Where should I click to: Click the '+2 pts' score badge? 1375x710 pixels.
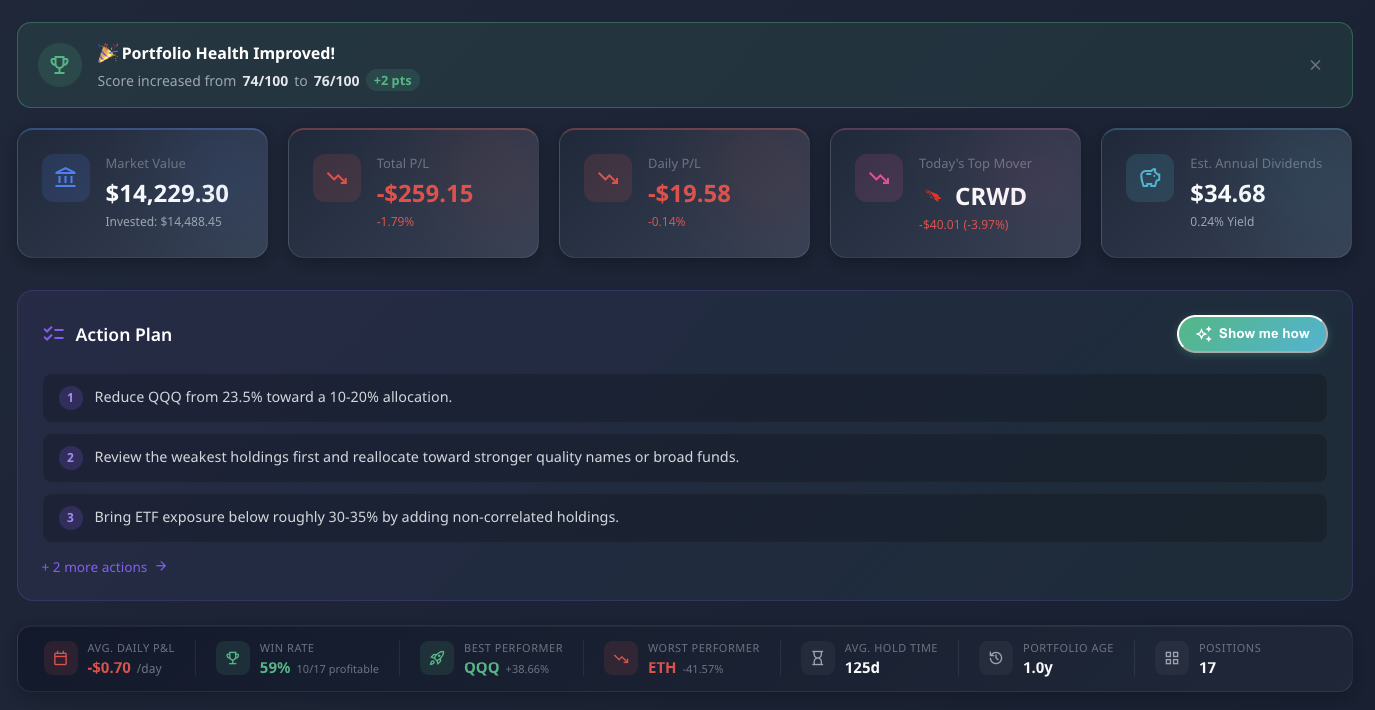(393, 81)
